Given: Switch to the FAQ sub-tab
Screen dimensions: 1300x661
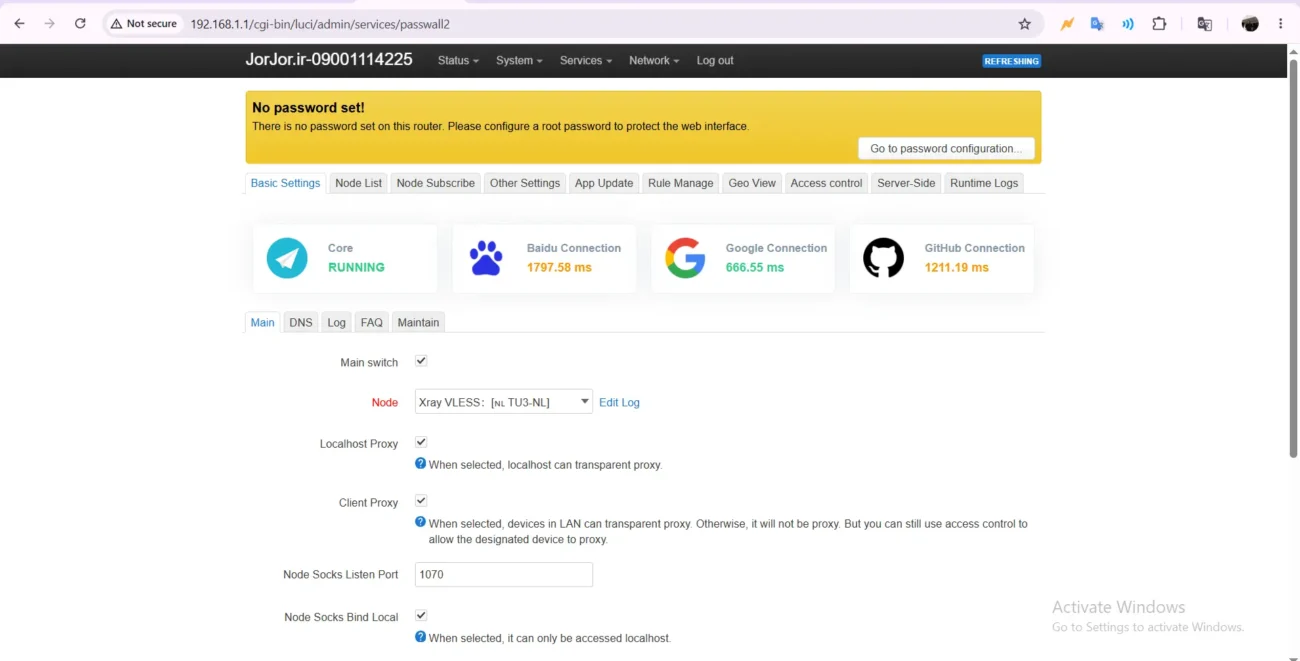Looking at the screenshot, I should tap(372, 322).
